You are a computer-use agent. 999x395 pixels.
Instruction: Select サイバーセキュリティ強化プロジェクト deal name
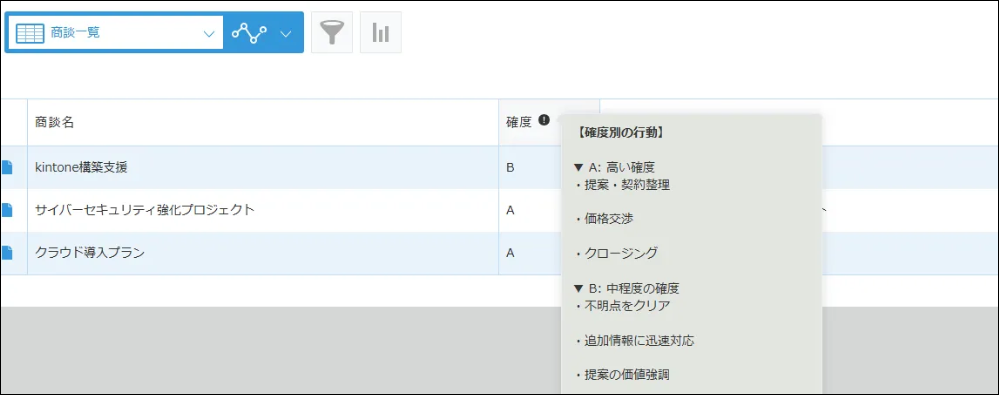point(145,210)
